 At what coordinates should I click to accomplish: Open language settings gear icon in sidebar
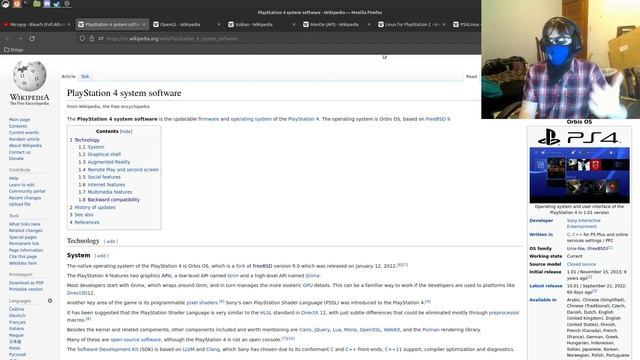point(50,301)
